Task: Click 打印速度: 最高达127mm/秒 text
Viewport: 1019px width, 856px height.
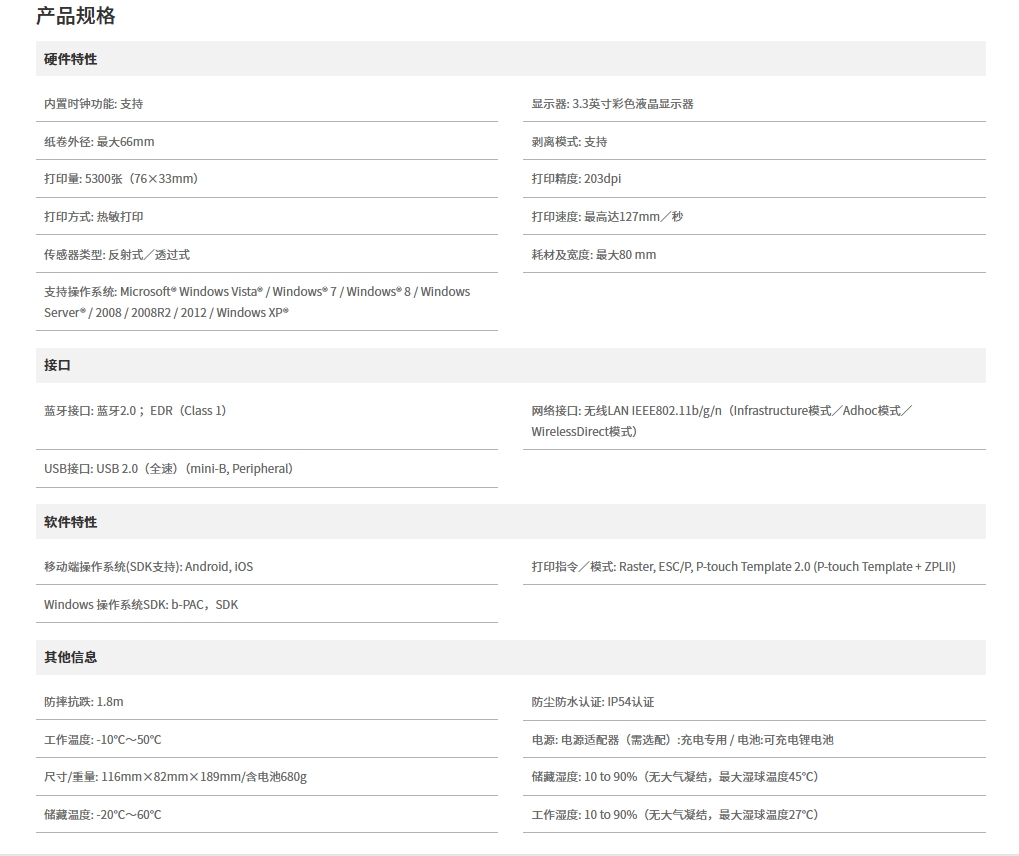Action: 607,216
